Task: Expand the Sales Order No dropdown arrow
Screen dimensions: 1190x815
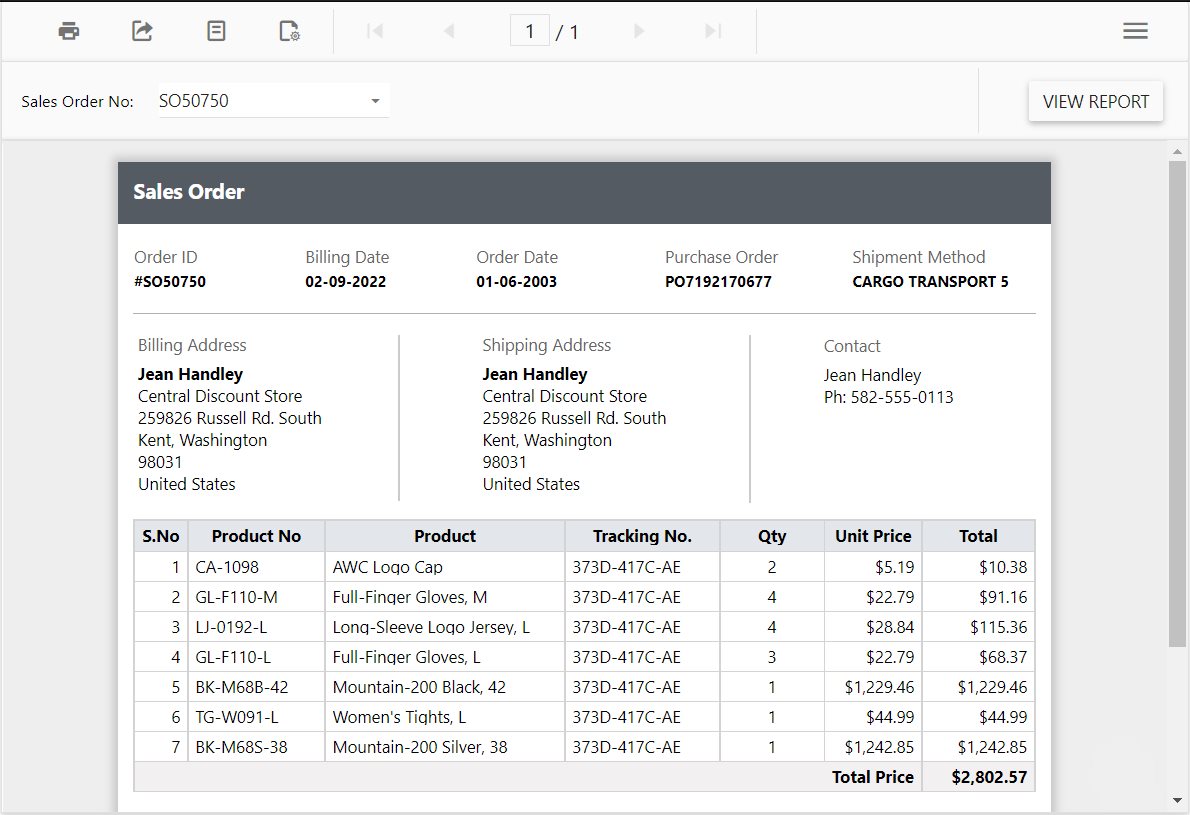Action: [x=375, y=101]
